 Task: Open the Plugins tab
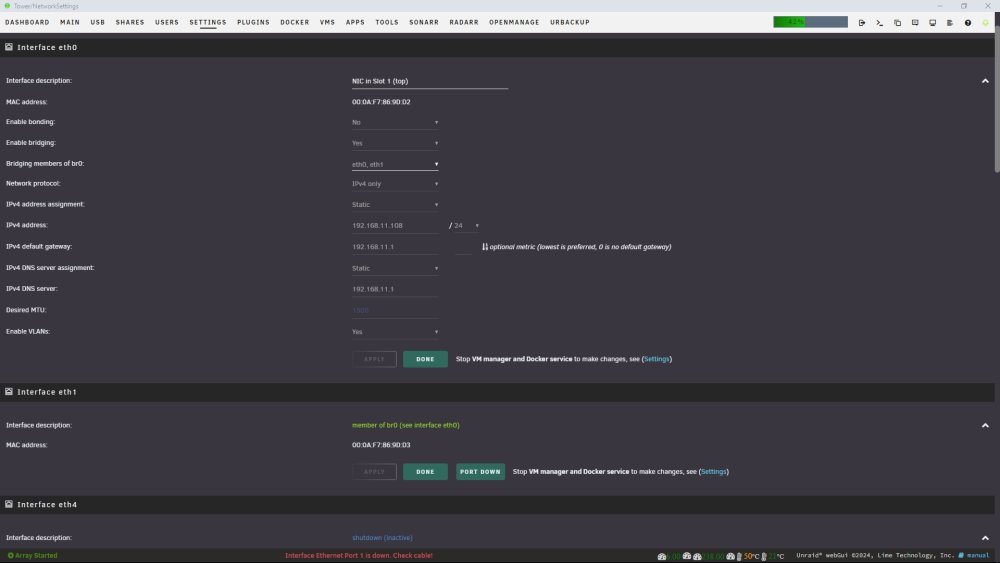tap(253, 22)
